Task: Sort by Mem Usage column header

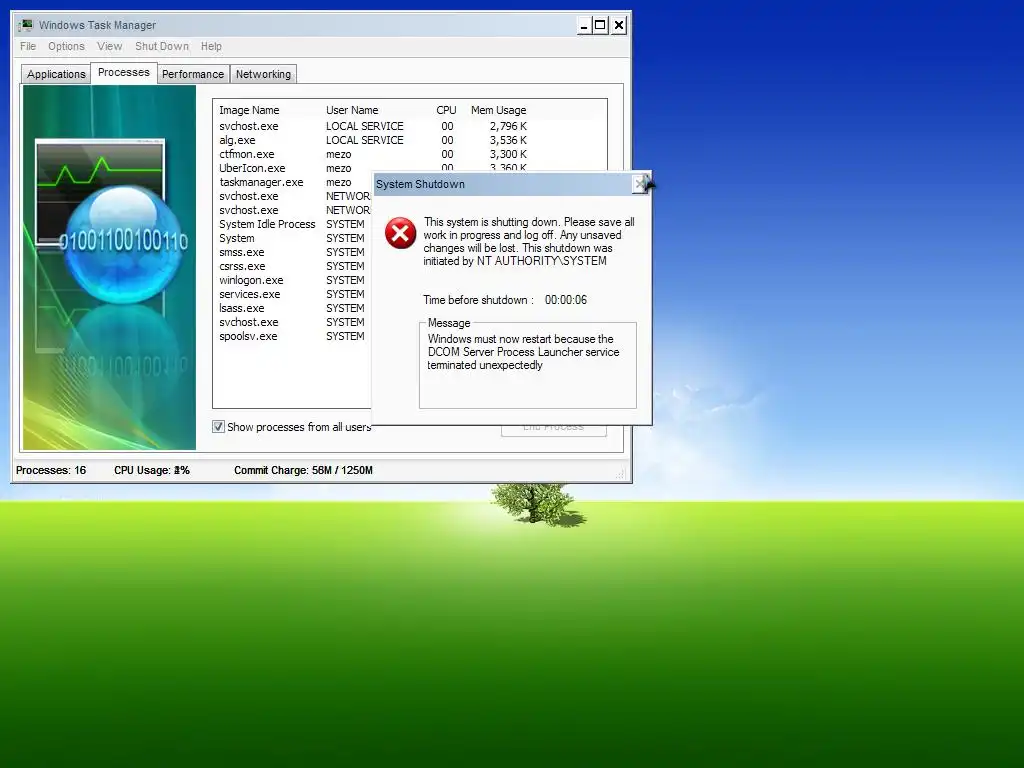Action: (498, 110)
